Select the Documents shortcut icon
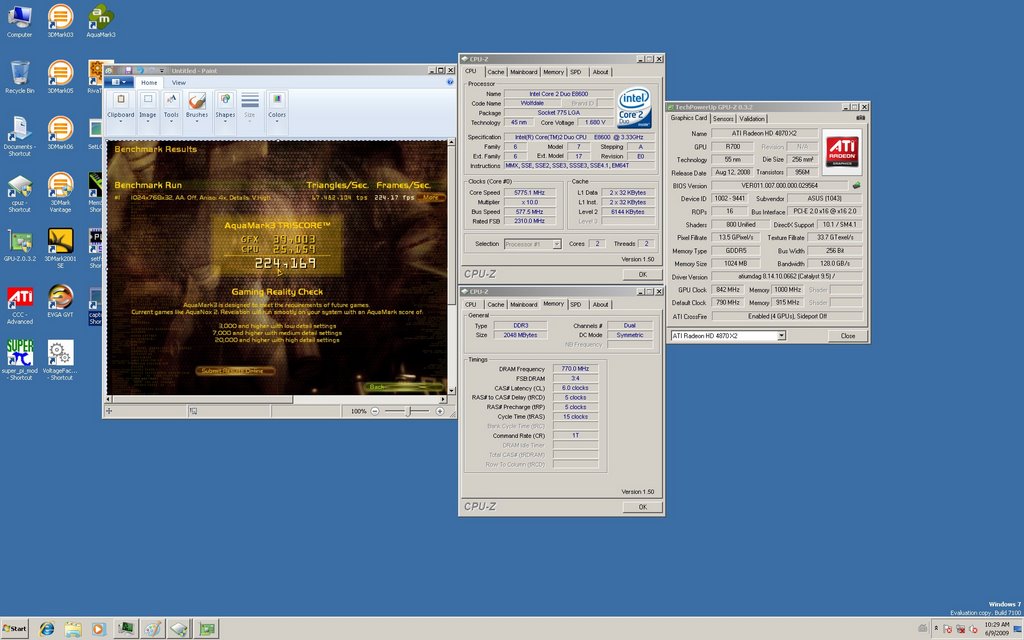The image size is (1024, 640). 20,136
